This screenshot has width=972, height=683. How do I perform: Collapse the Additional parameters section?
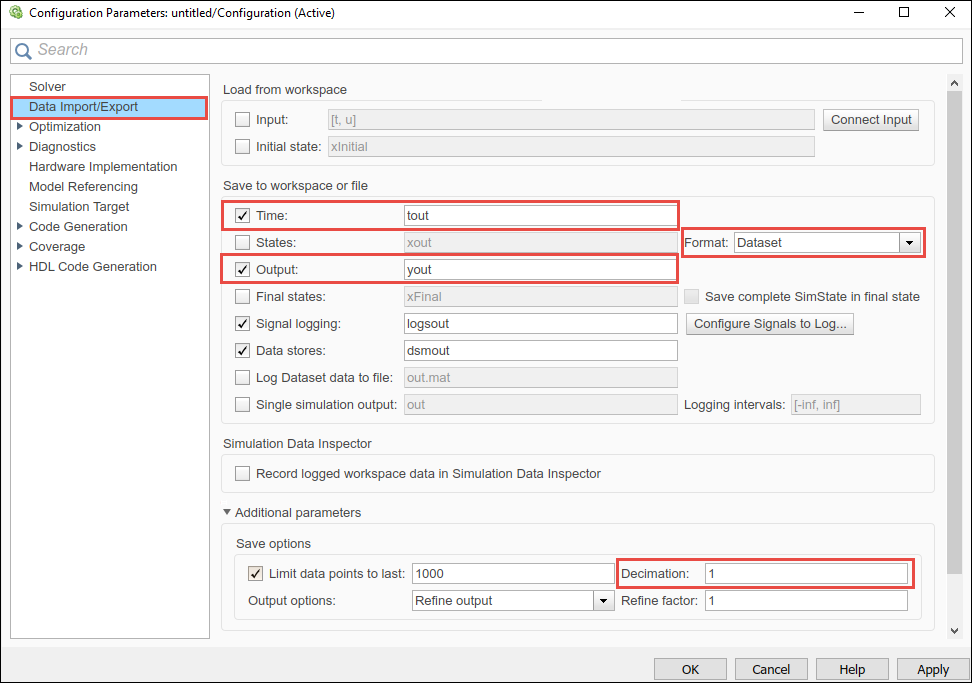226,512
